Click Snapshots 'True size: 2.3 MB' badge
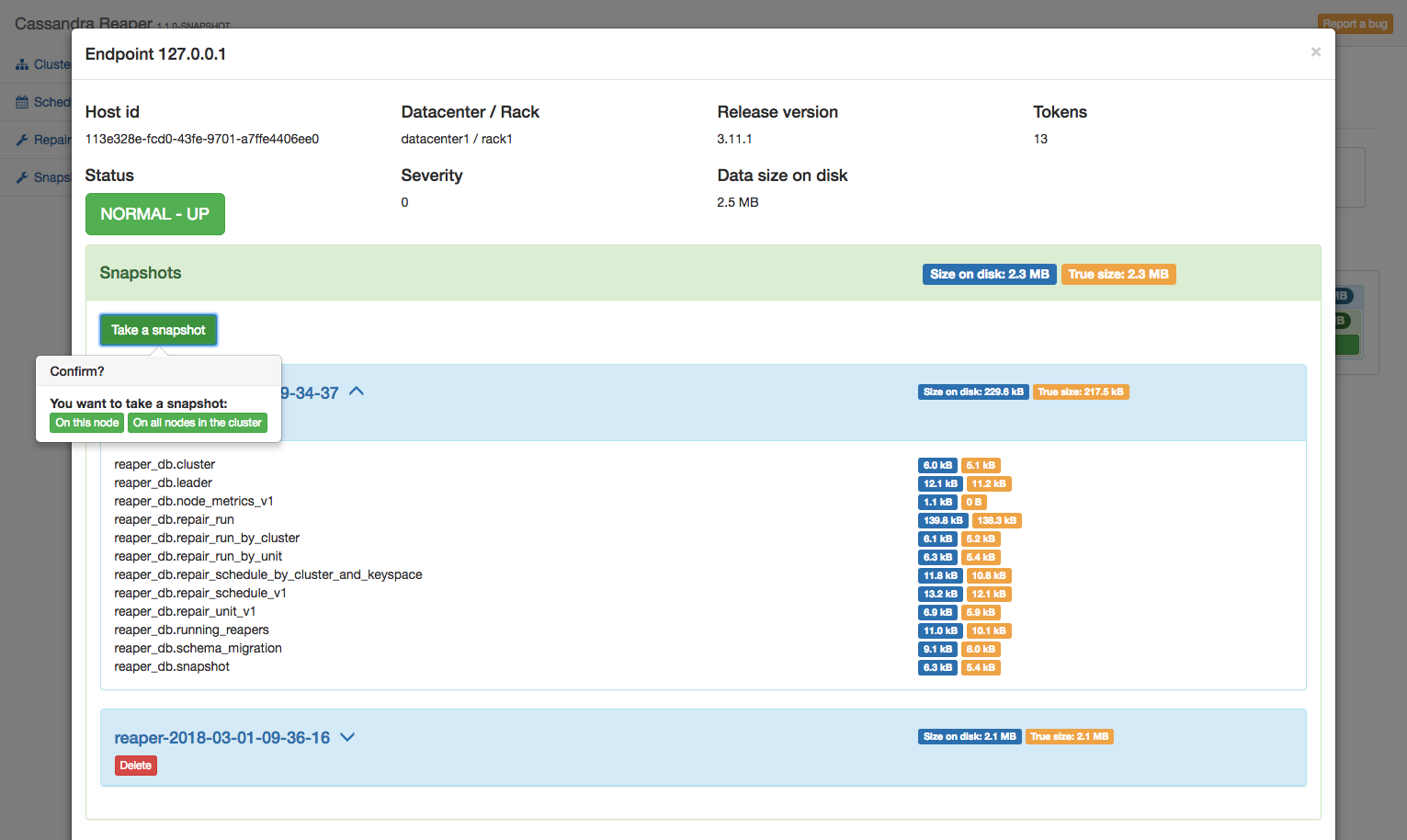The width and height of the screenshot is (1407, 840). 1118,274
